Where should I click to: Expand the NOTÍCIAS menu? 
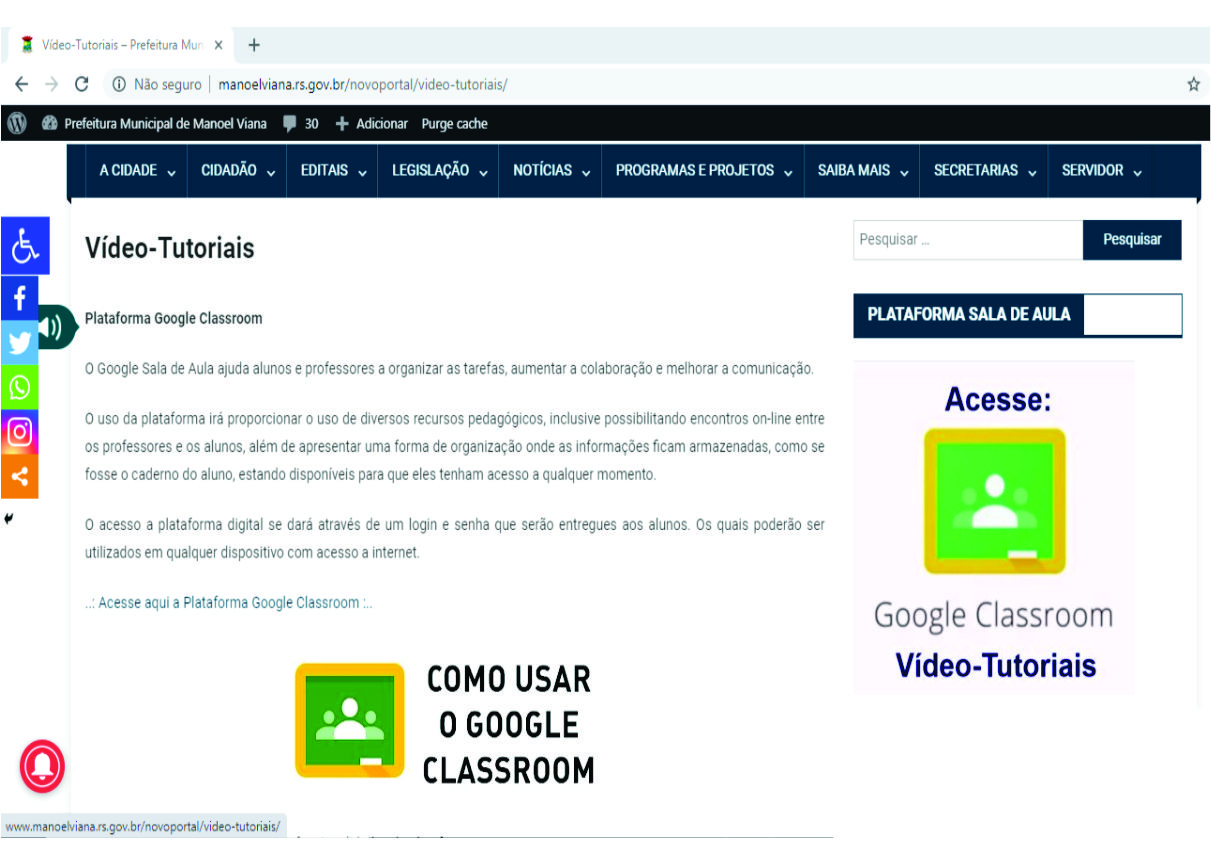tap(551, 171)
